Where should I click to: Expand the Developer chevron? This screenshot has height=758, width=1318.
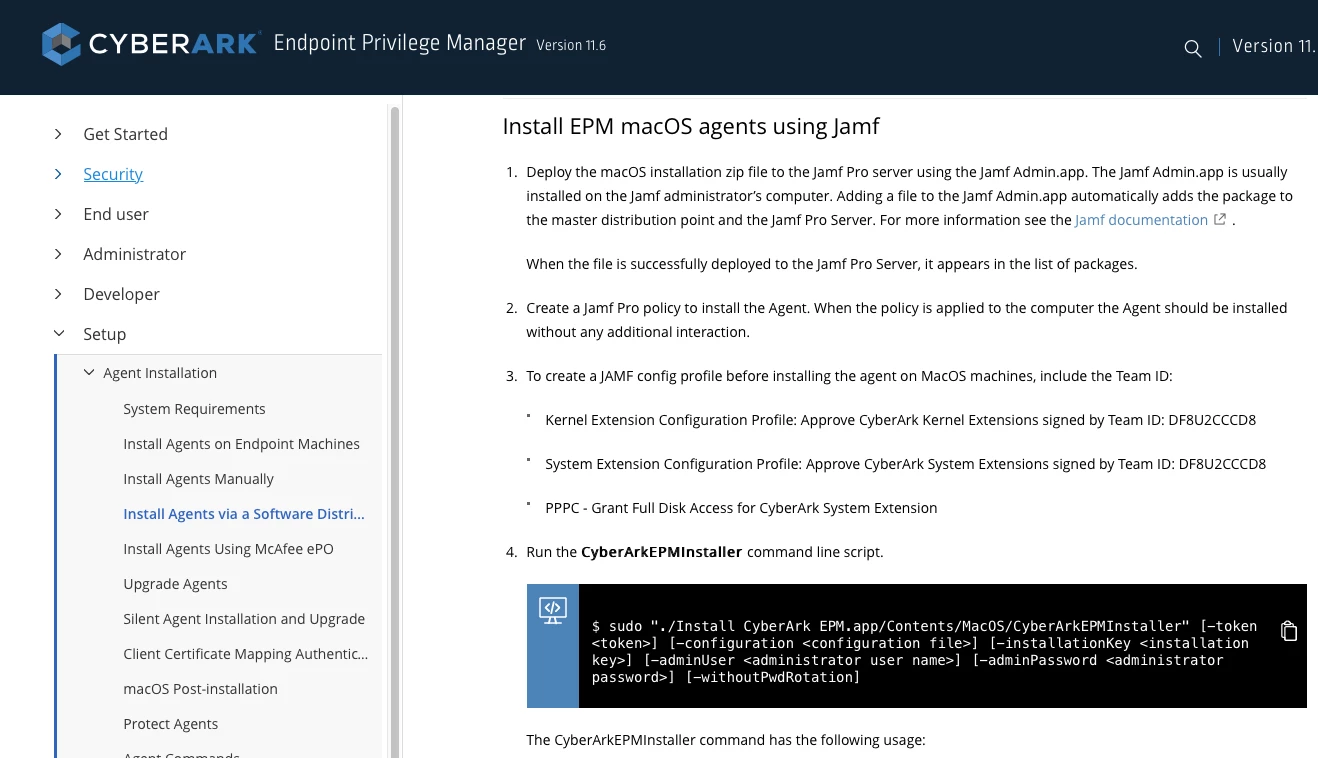[58, 294]
